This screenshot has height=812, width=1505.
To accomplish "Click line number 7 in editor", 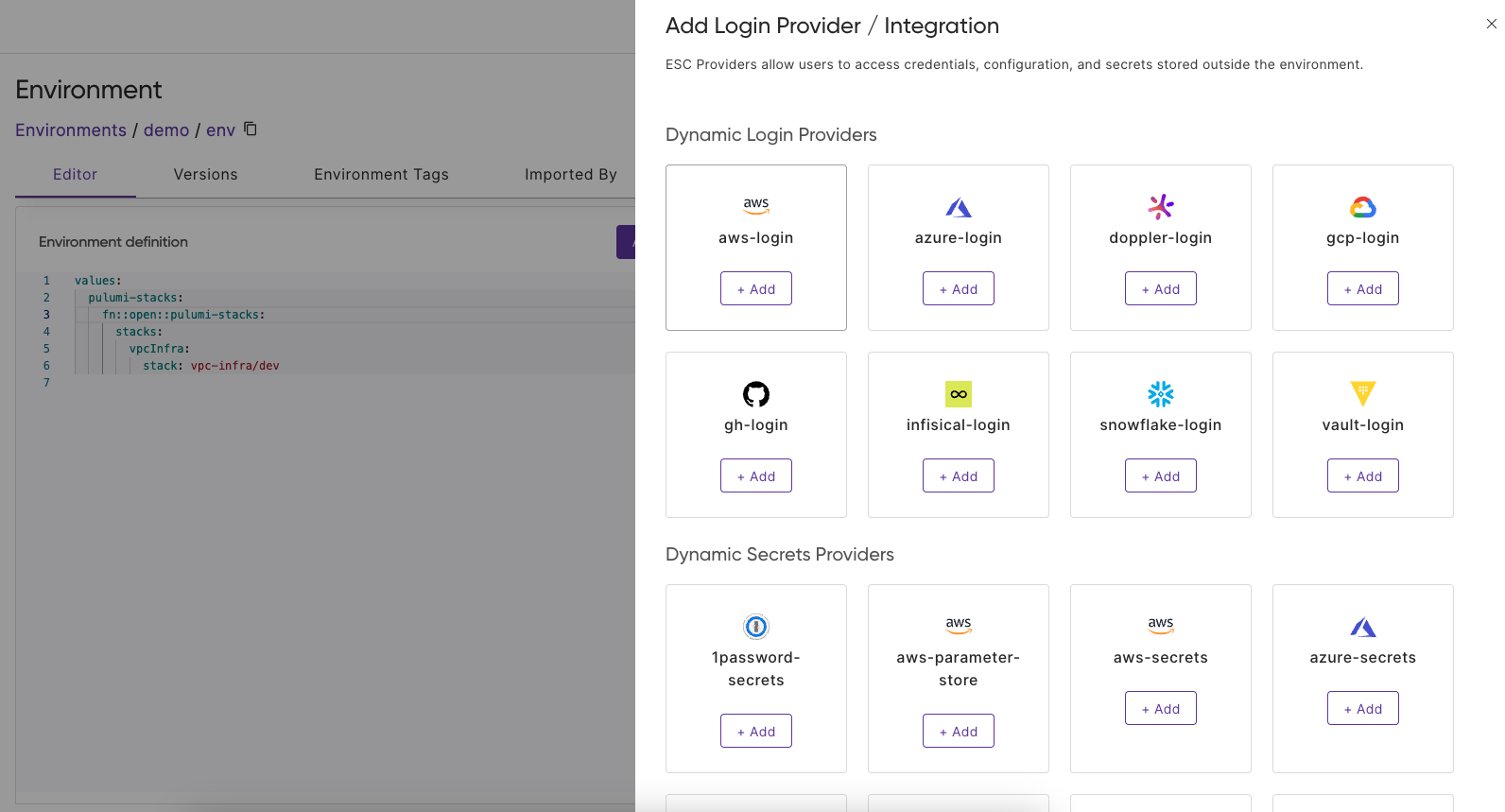I will point(46,383).
